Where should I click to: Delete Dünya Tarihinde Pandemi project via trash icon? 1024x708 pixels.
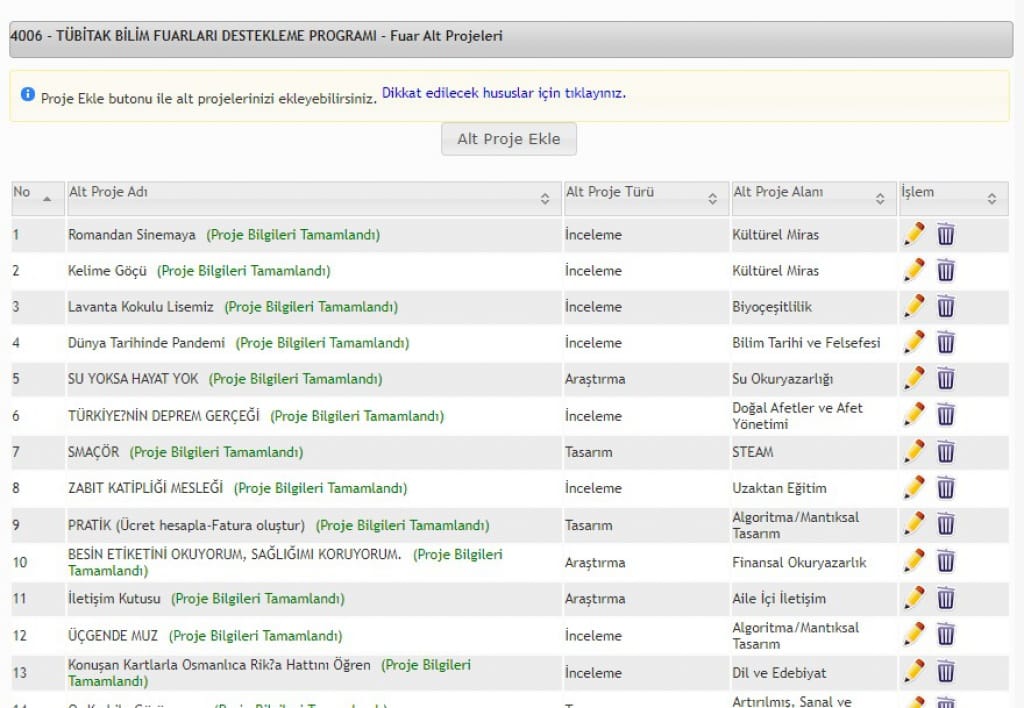tap(946, 343)
